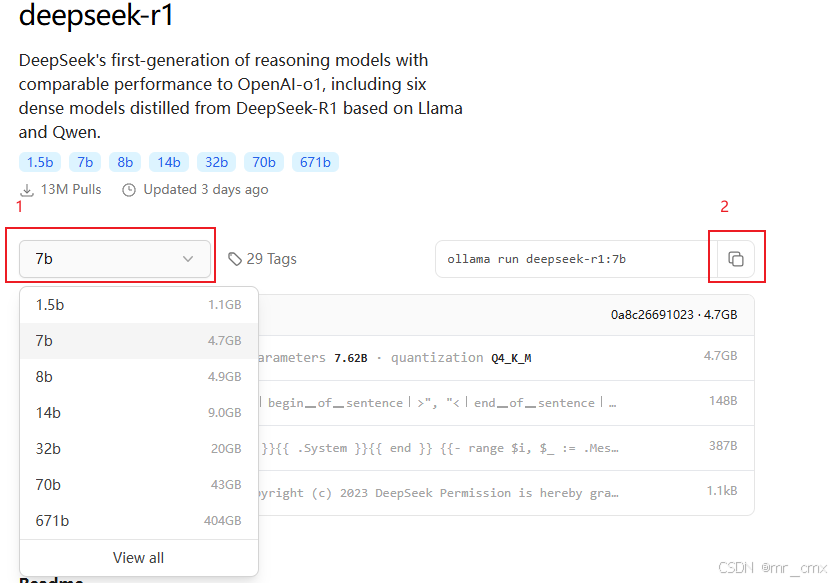Open the 7b model size dropdown
Screen dimensions: 837x583
pyautogui.click(x=115, y=259)
